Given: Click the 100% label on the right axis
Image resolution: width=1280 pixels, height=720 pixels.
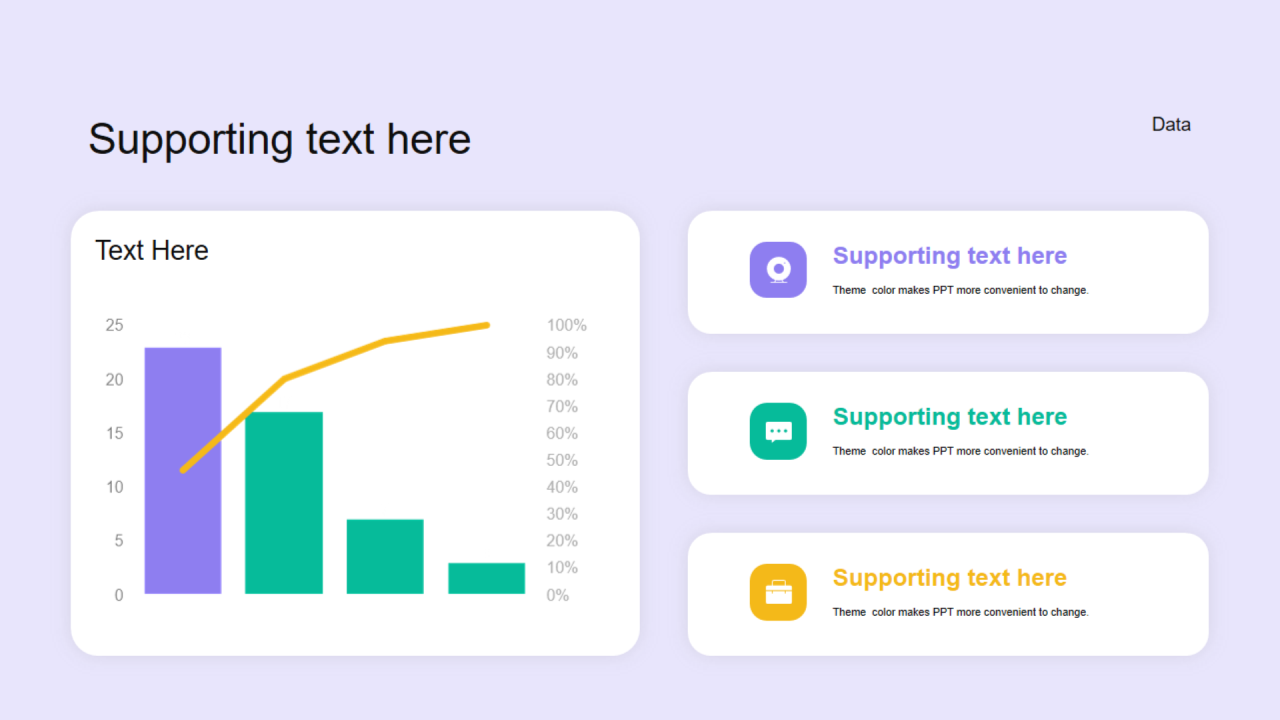Looking at the screenshot, I should 567,325.
